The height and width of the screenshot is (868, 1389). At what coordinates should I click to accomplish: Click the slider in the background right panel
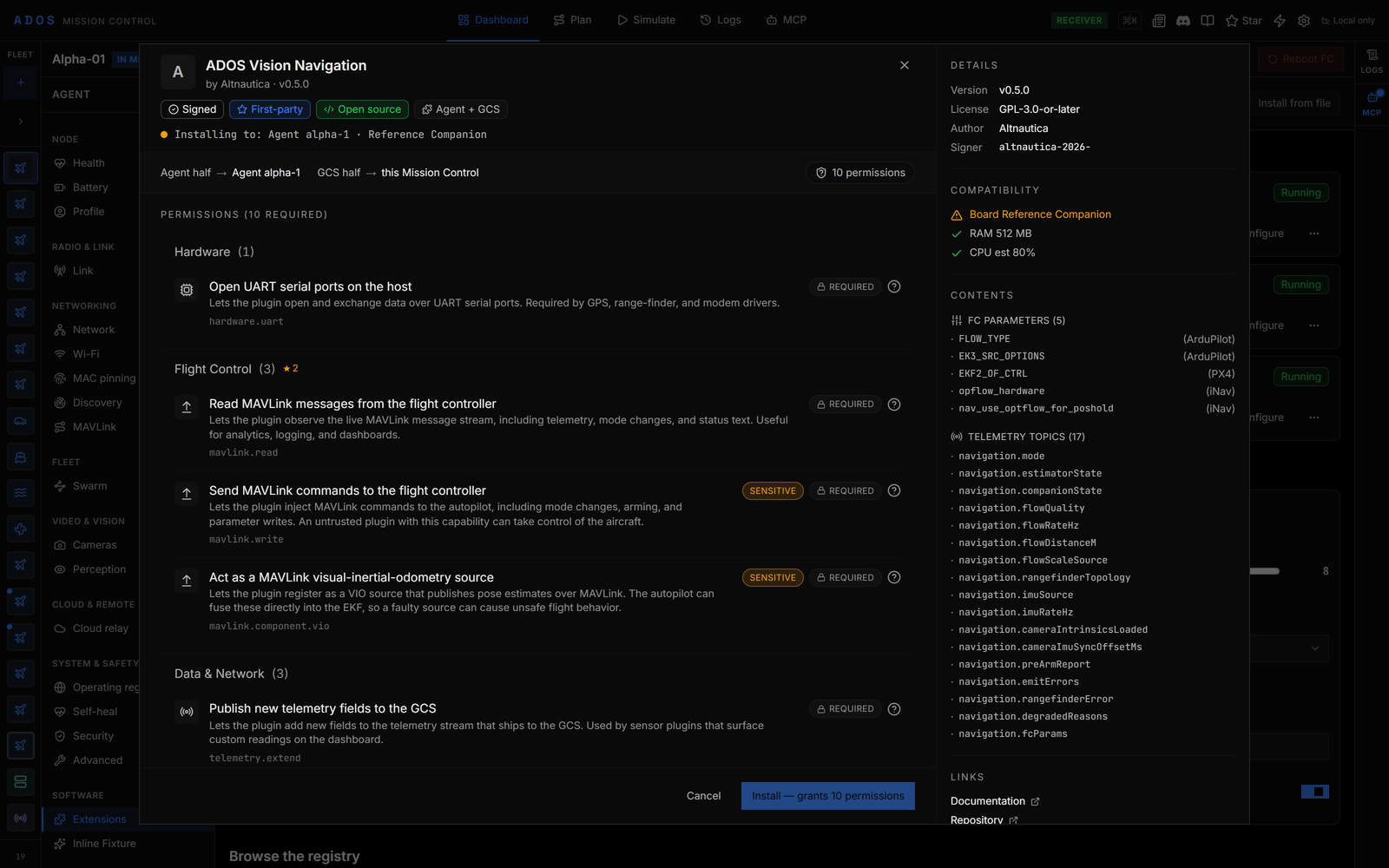point(1265,571)
